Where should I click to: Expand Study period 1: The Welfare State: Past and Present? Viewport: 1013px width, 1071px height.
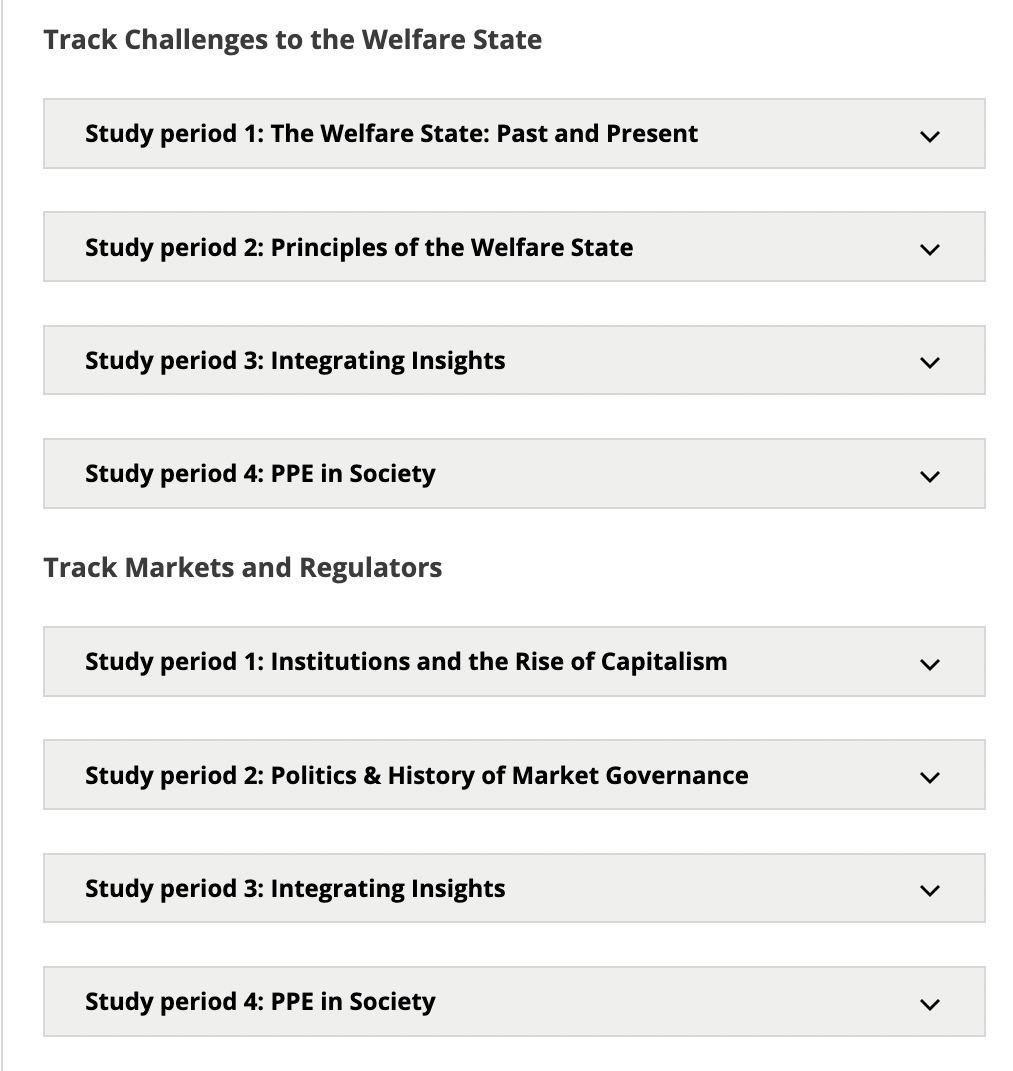coord(391,134)
